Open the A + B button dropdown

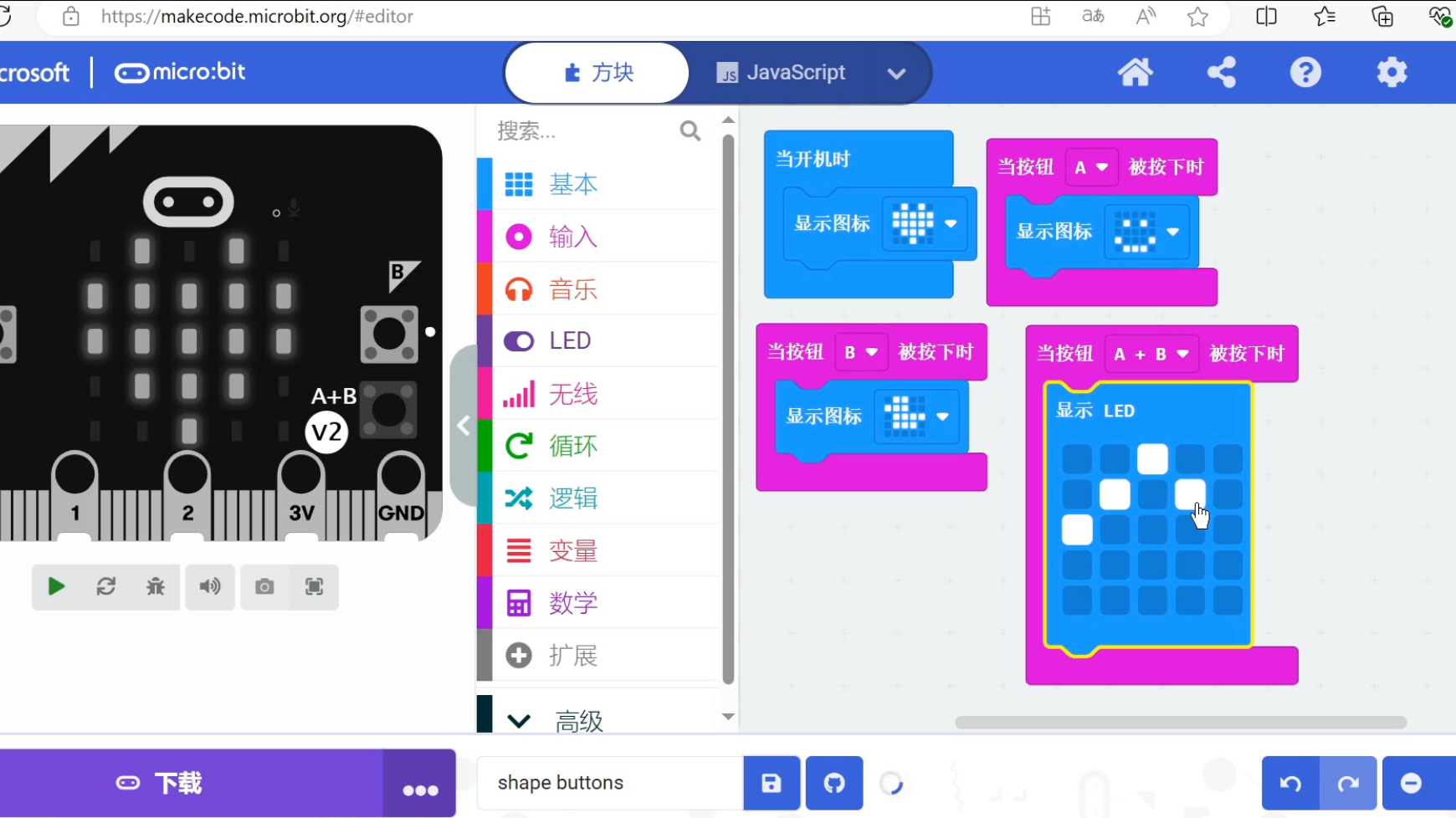(1151, 354)
